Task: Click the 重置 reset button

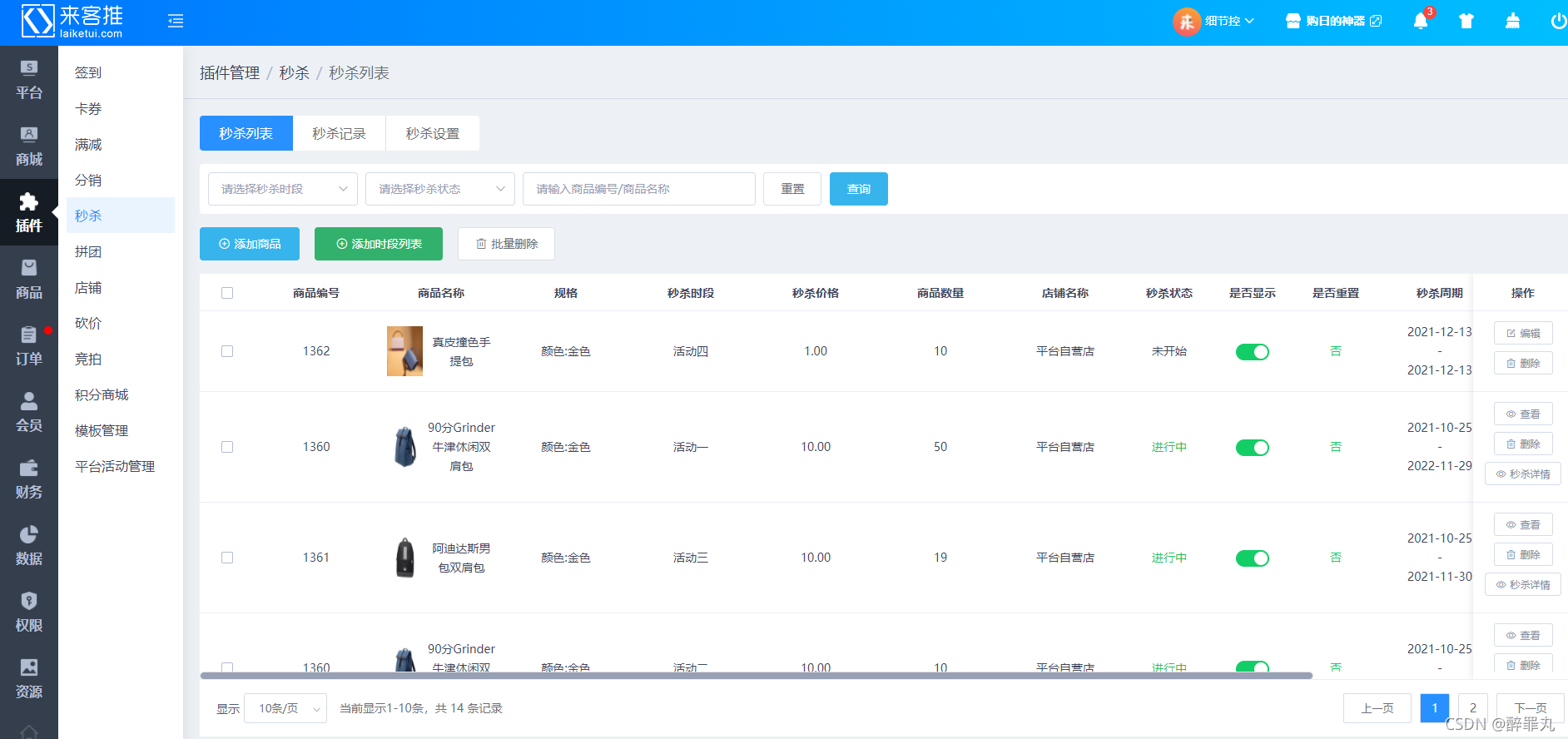Action: pyautogui.click(x=792, y=189)
